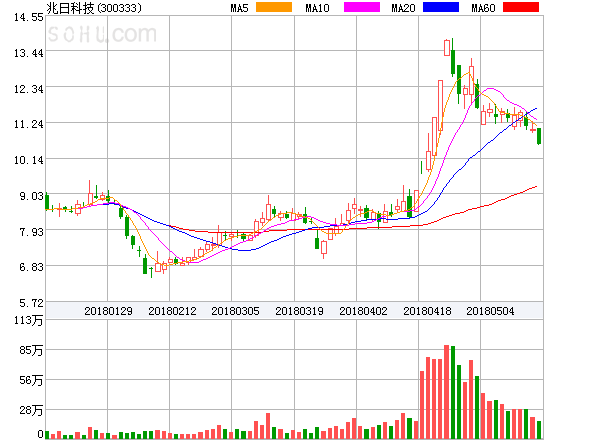The image size is (600, 440).
Task: Click the 10.14 price axis label
Action: coord(29,160)
